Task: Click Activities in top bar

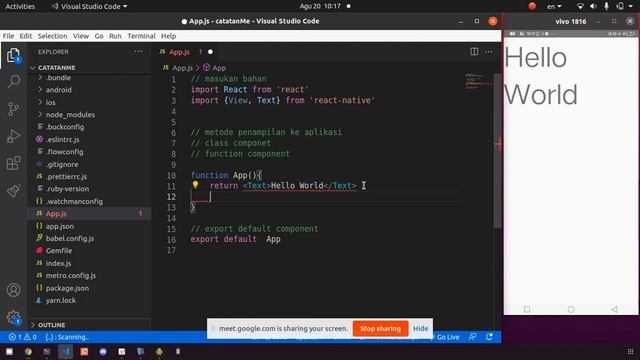Action: coord(20,6)
